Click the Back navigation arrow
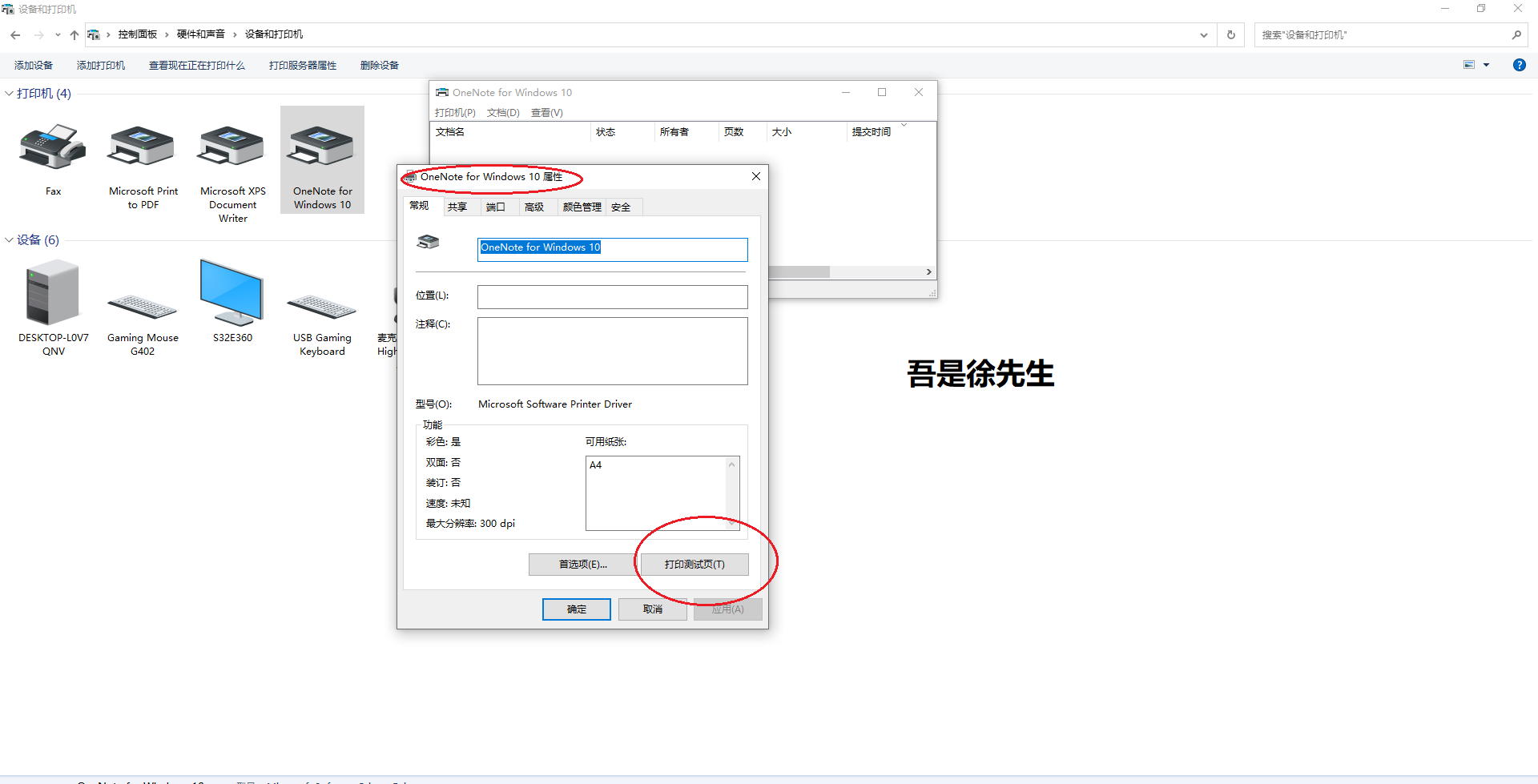 pos(15,35)
